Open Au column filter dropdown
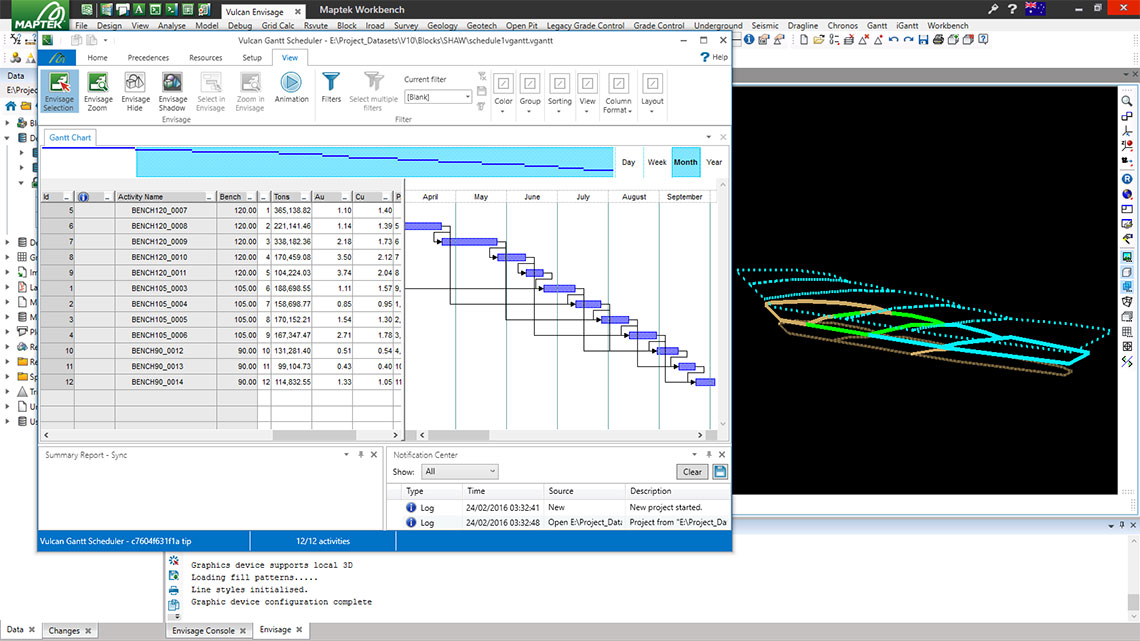Screen dimensions: 1140x641 coord(345,197)
